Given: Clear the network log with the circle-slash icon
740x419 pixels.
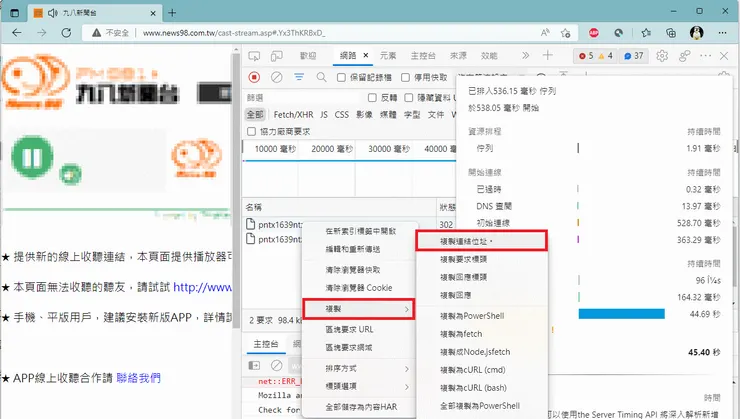Looking at the screenshot, I should click(277, 77).
